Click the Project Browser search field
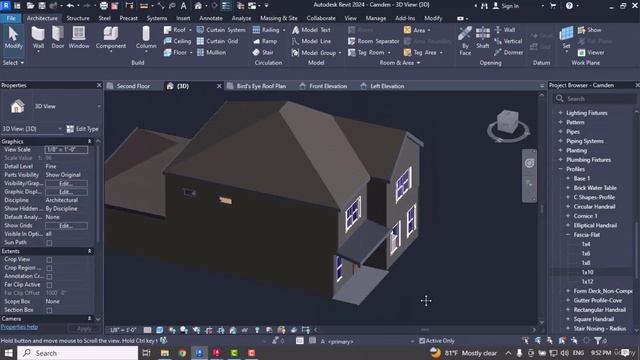 (595, 99)
